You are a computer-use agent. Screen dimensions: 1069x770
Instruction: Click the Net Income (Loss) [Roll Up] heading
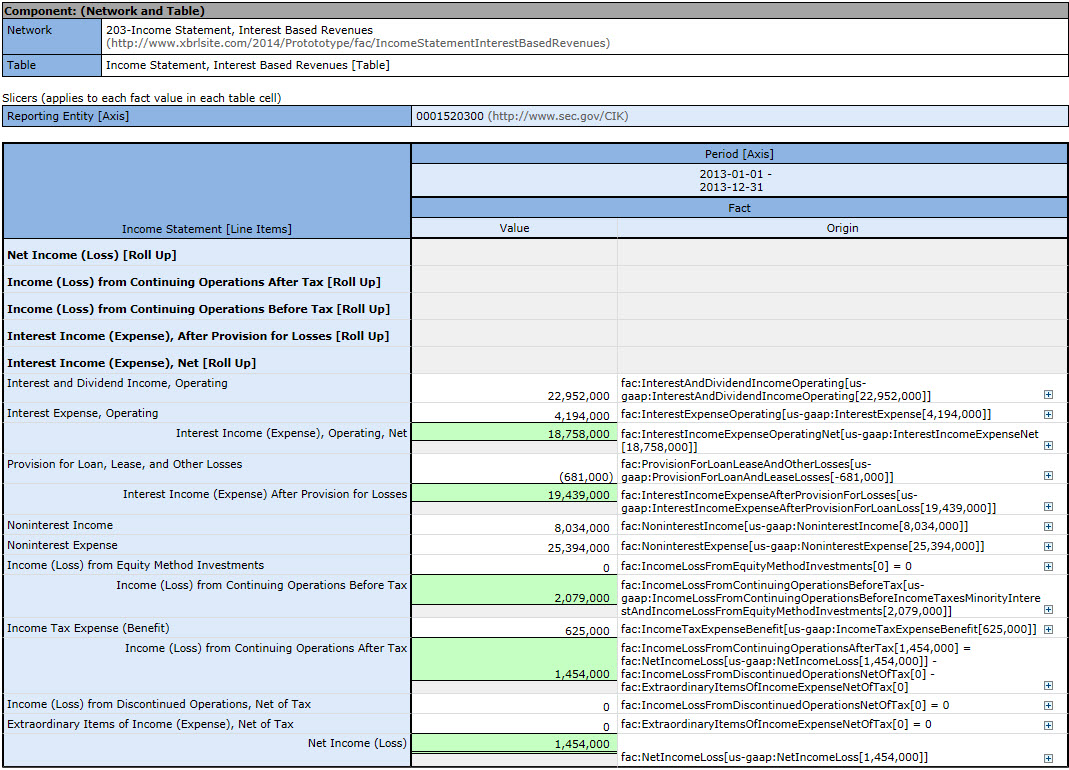[91, 255]
